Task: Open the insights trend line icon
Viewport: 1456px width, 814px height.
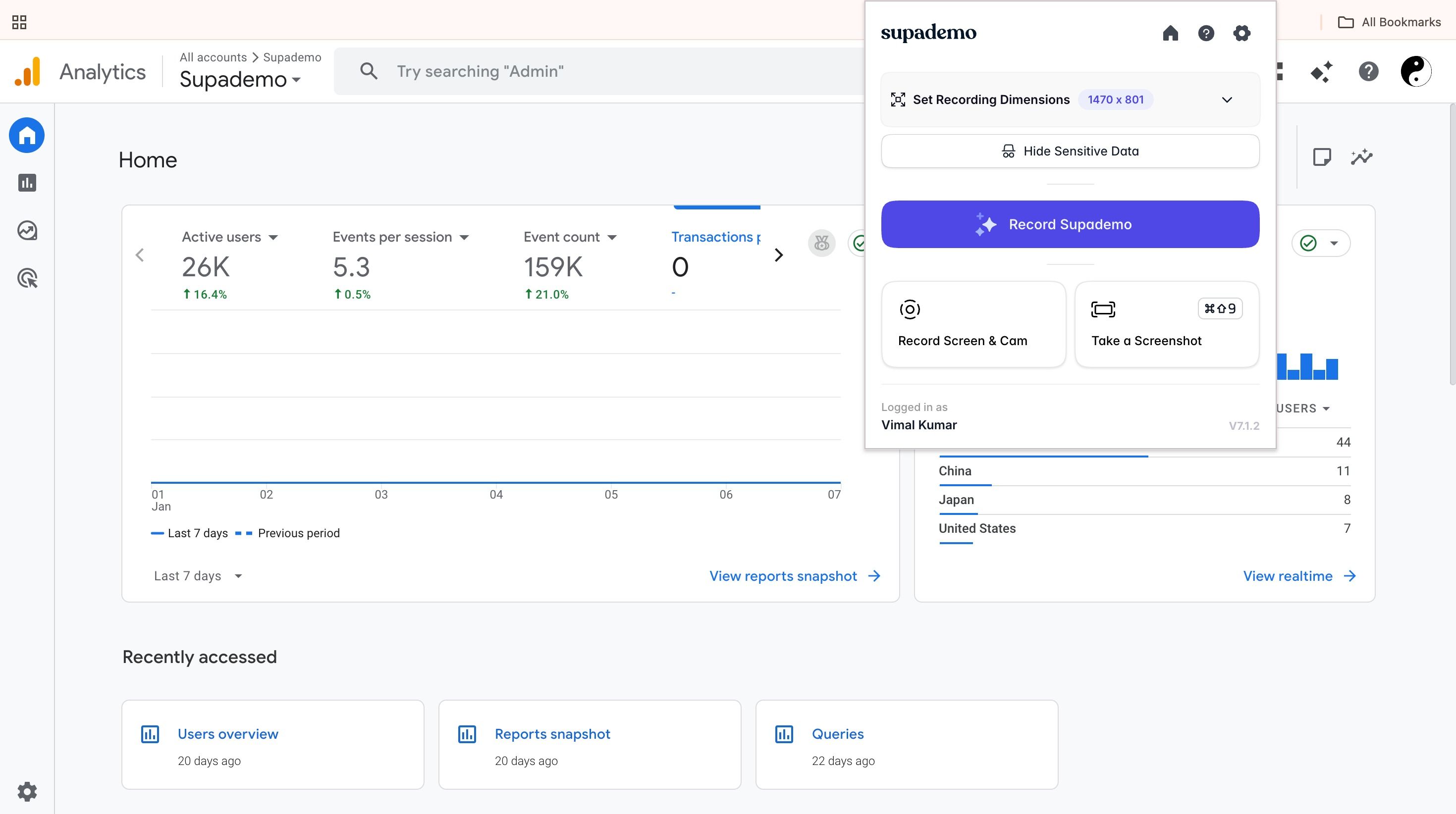Action: coord(1361,156)
